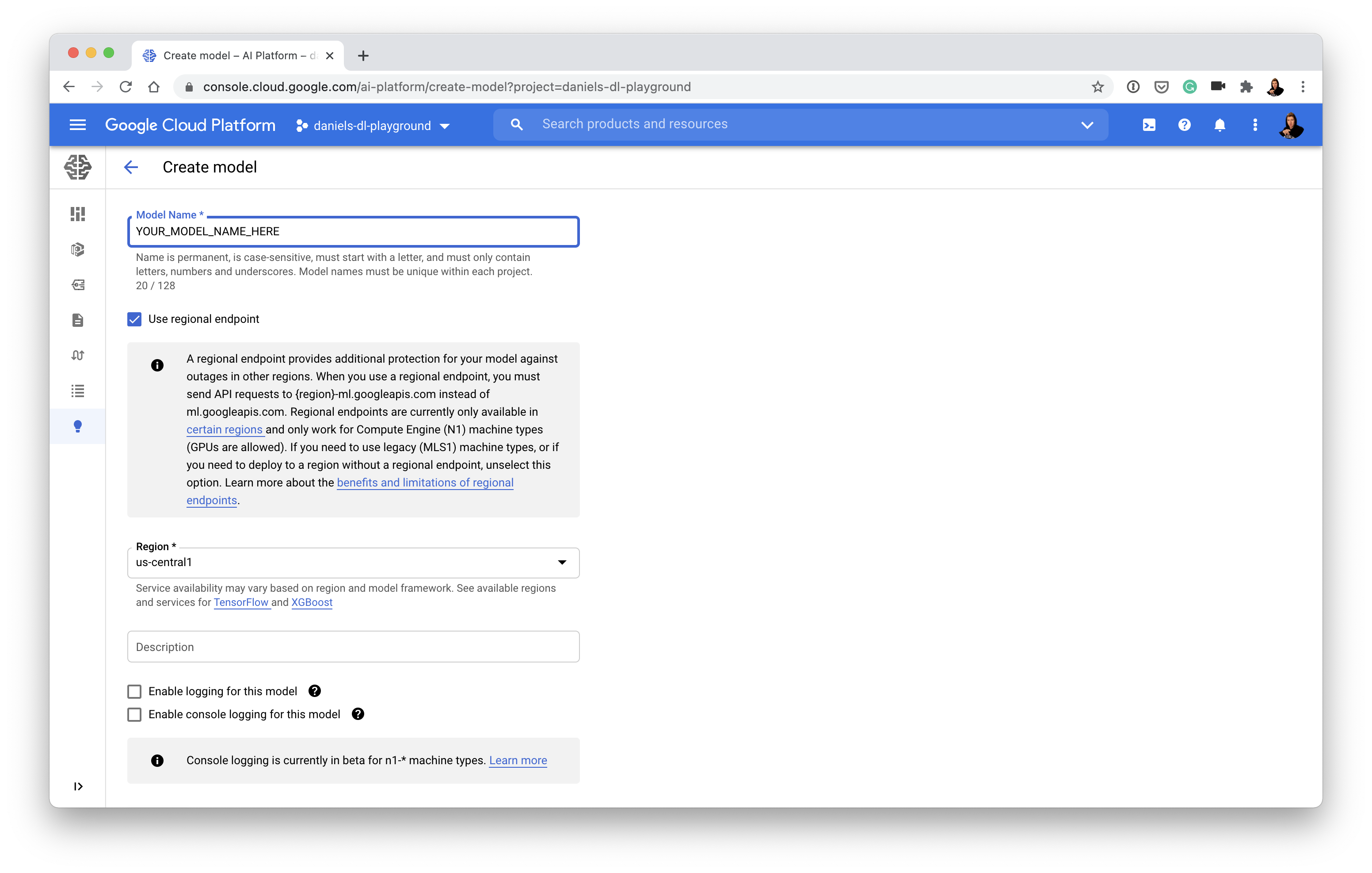This screenshot has width=1372, height=873.
Task: Click into the Description input field
Action: coord(353,647)
